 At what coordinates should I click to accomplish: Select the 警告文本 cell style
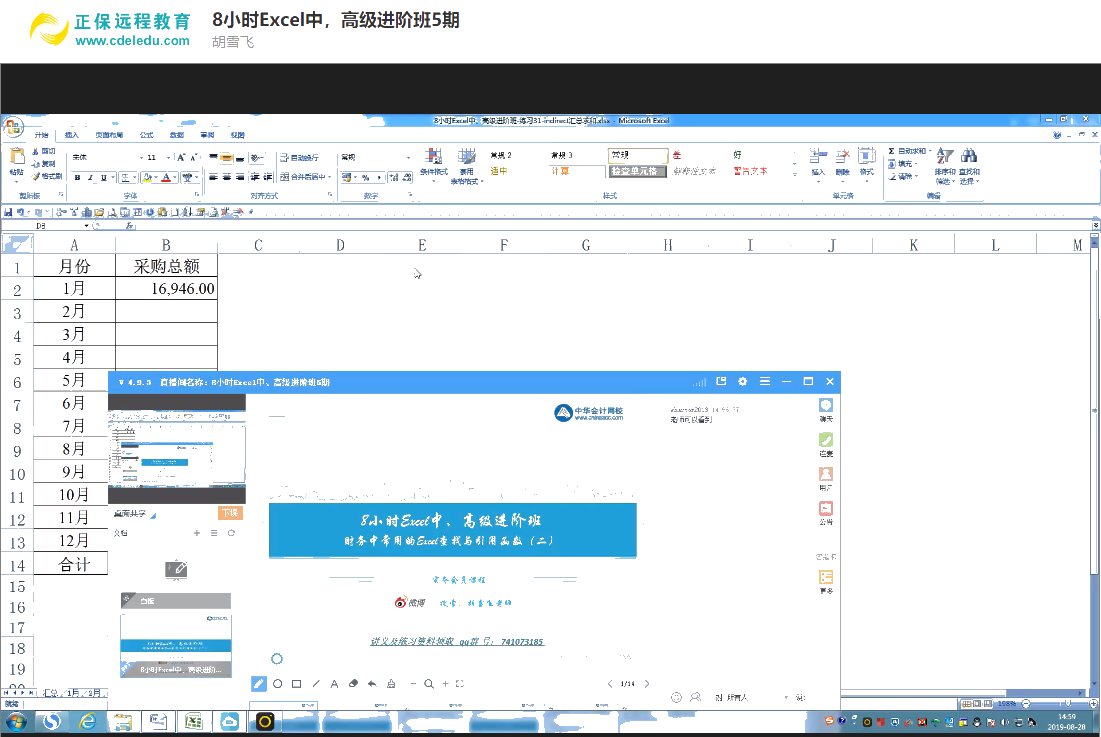tap(751, 171)
